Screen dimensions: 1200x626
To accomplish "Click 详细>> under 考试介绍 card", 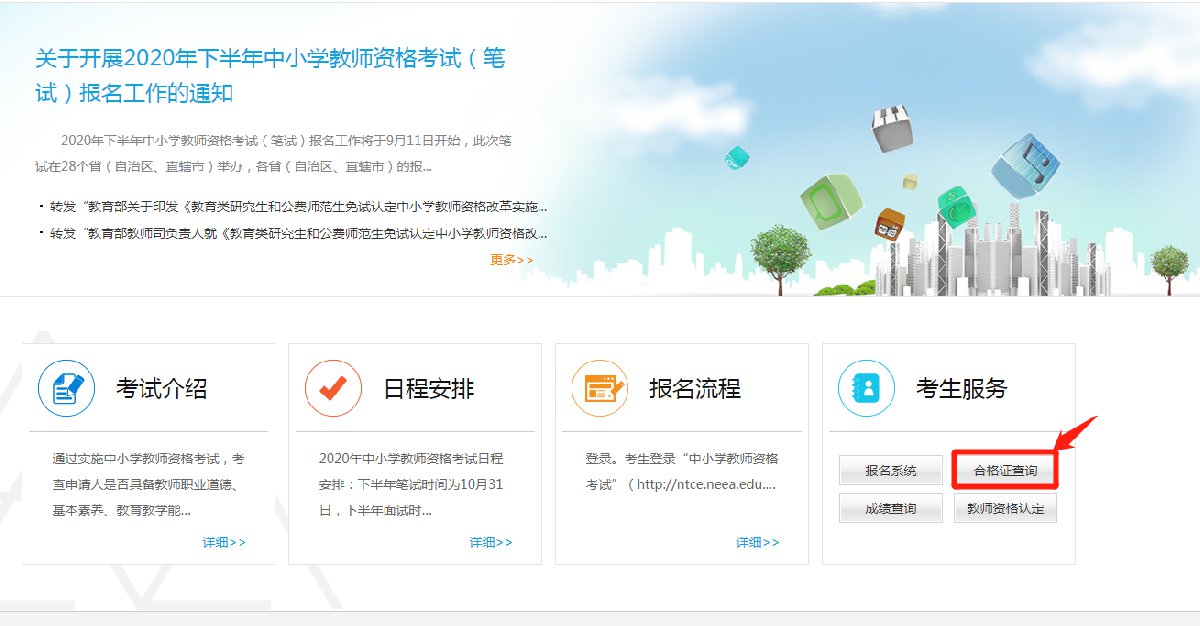I will [224, 542].
